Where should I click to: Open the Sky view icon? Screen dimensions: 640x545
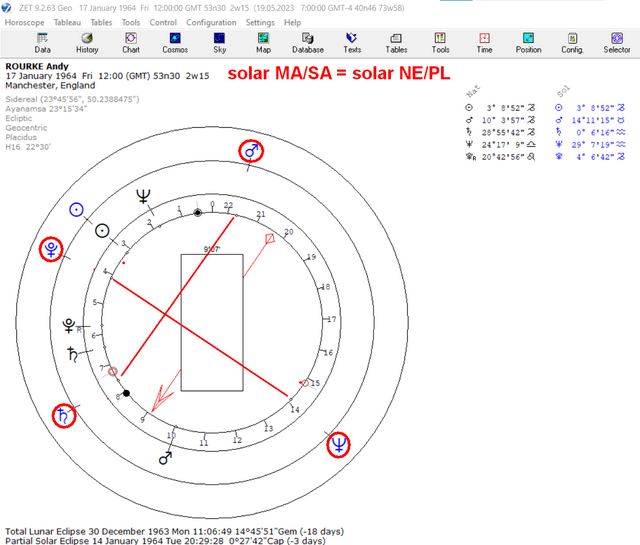pos(219,43)
